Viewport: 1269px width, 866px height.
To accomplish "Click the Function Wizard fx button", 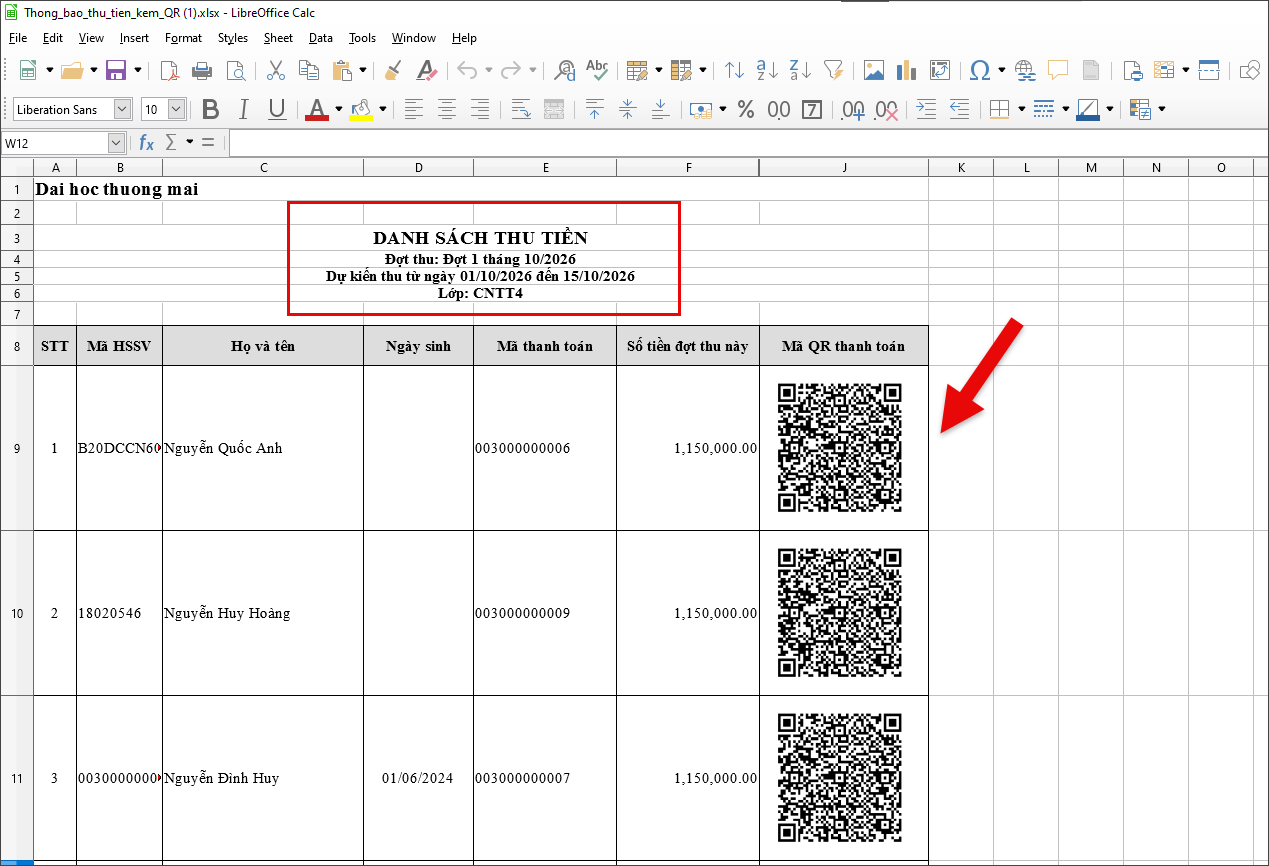I will point(147,143).
